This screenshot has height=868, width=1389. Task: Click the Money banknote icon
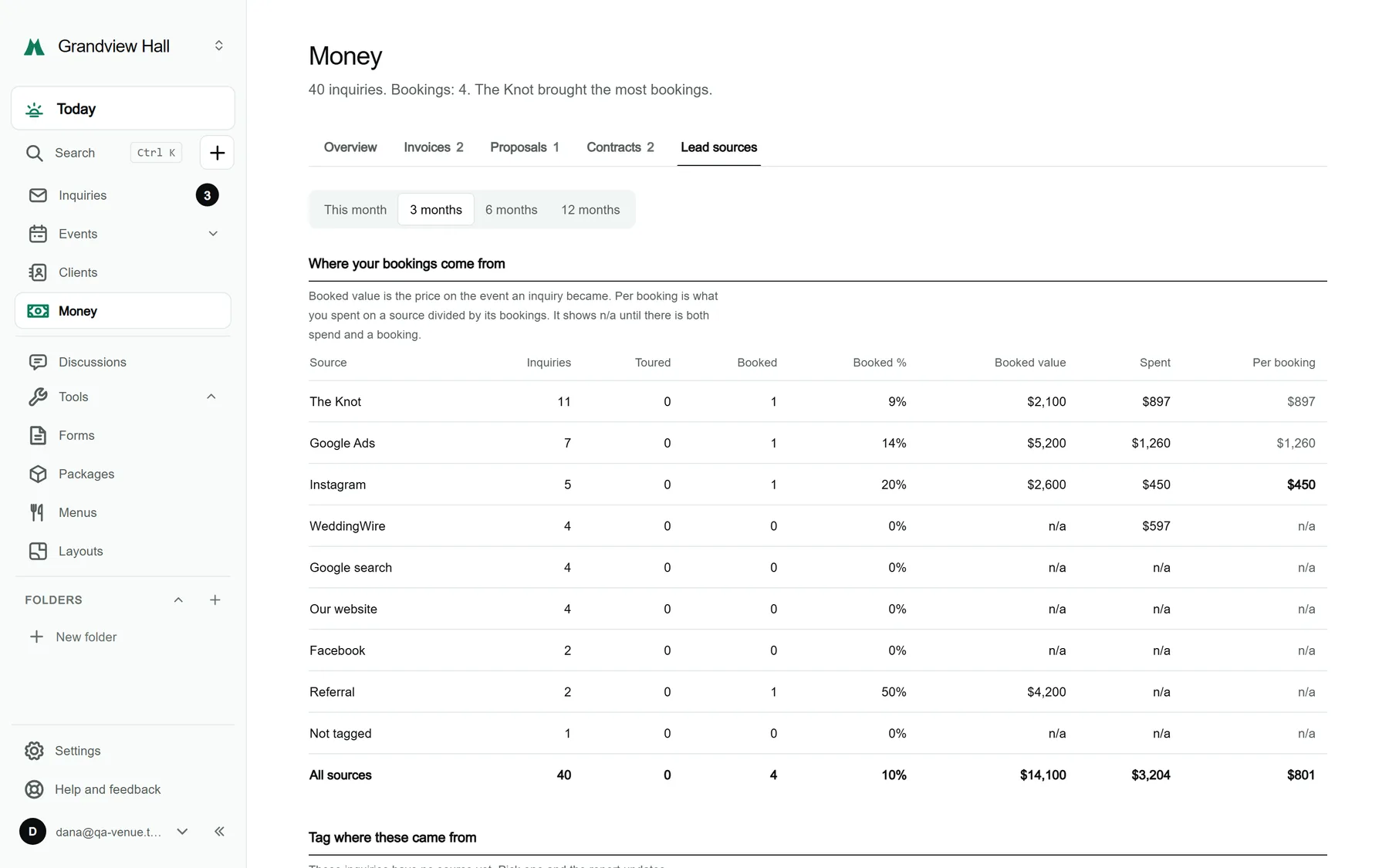38,311
